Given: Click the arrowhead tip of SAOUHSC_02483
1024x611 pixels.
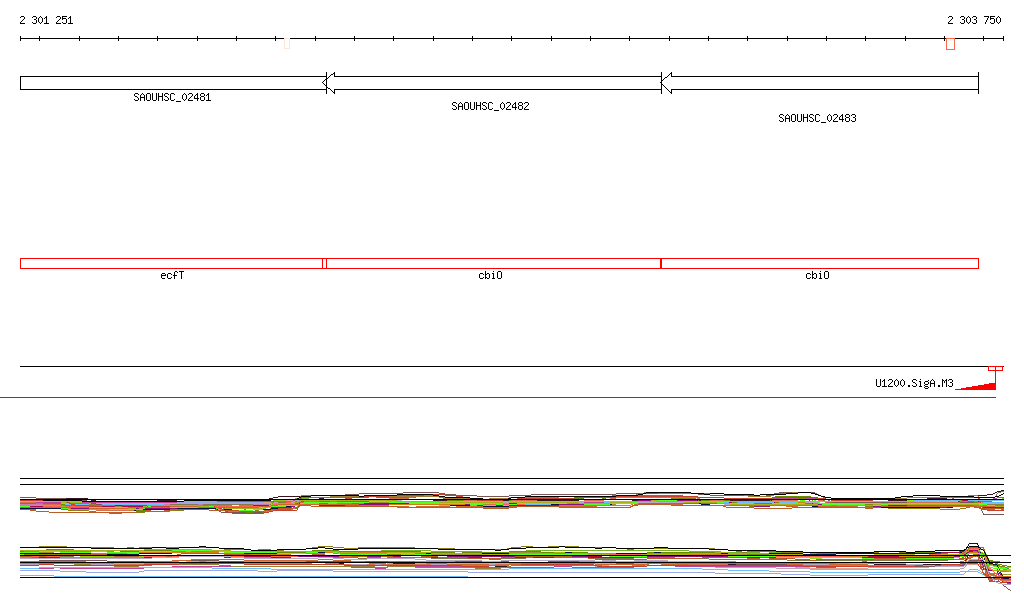Looking at the screenshot, I should 663,83.
